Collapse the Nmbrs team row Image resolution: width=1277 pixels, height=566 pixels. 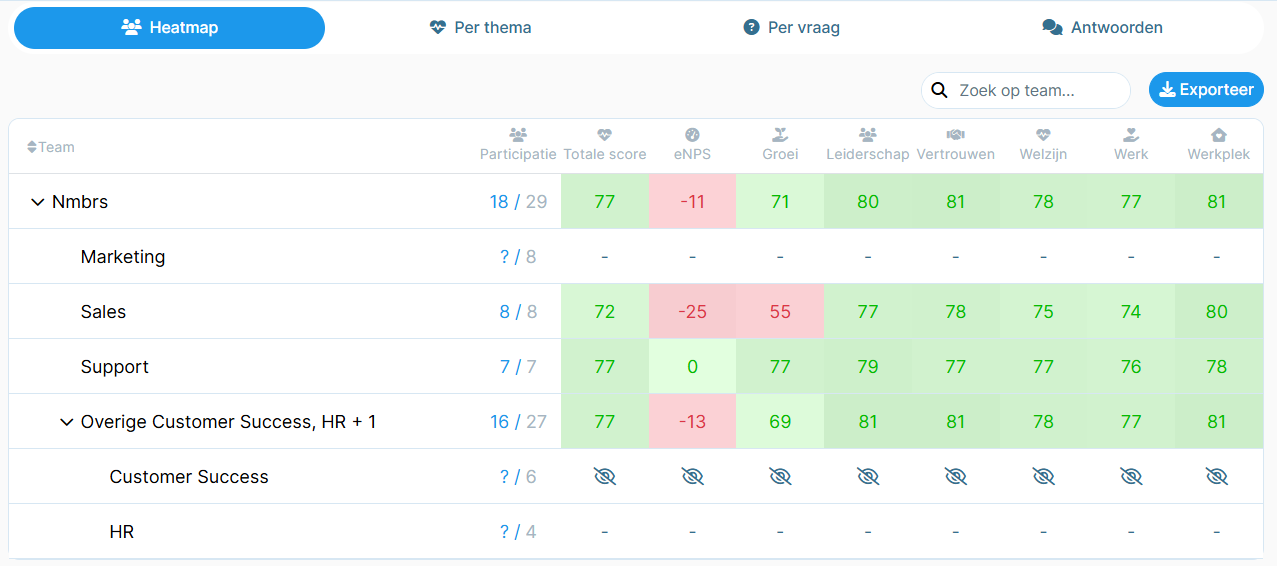[x=38, y=202]
